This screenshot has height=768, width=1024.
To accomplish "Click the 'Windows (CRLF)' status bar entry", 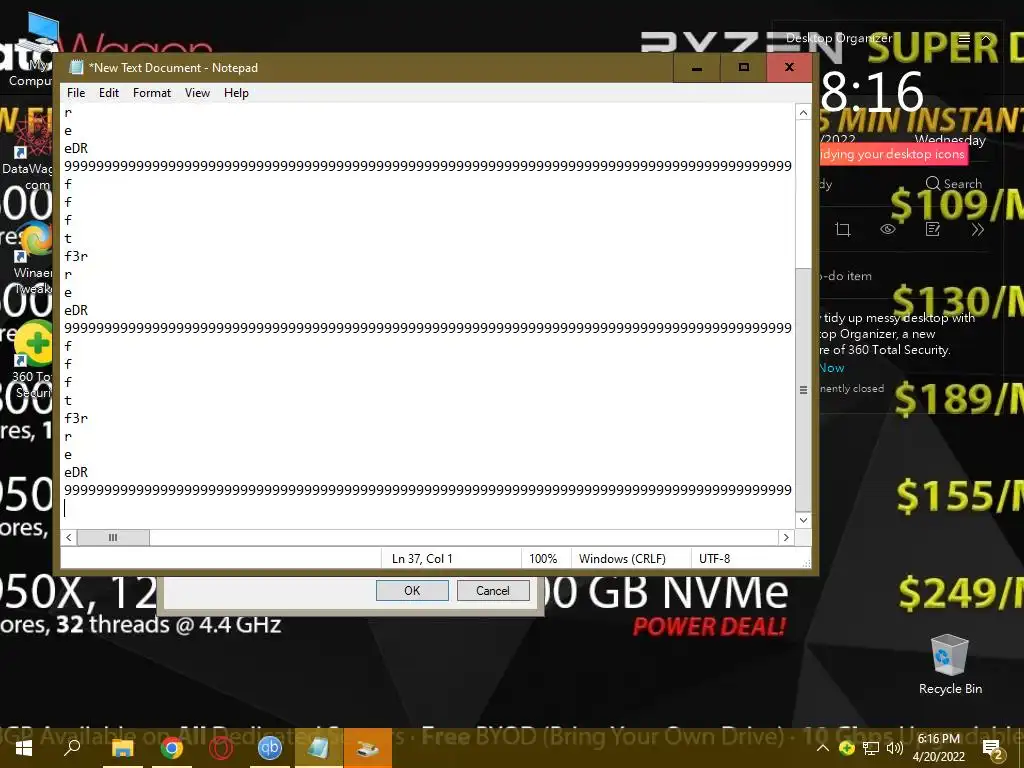I will point(622,558).
